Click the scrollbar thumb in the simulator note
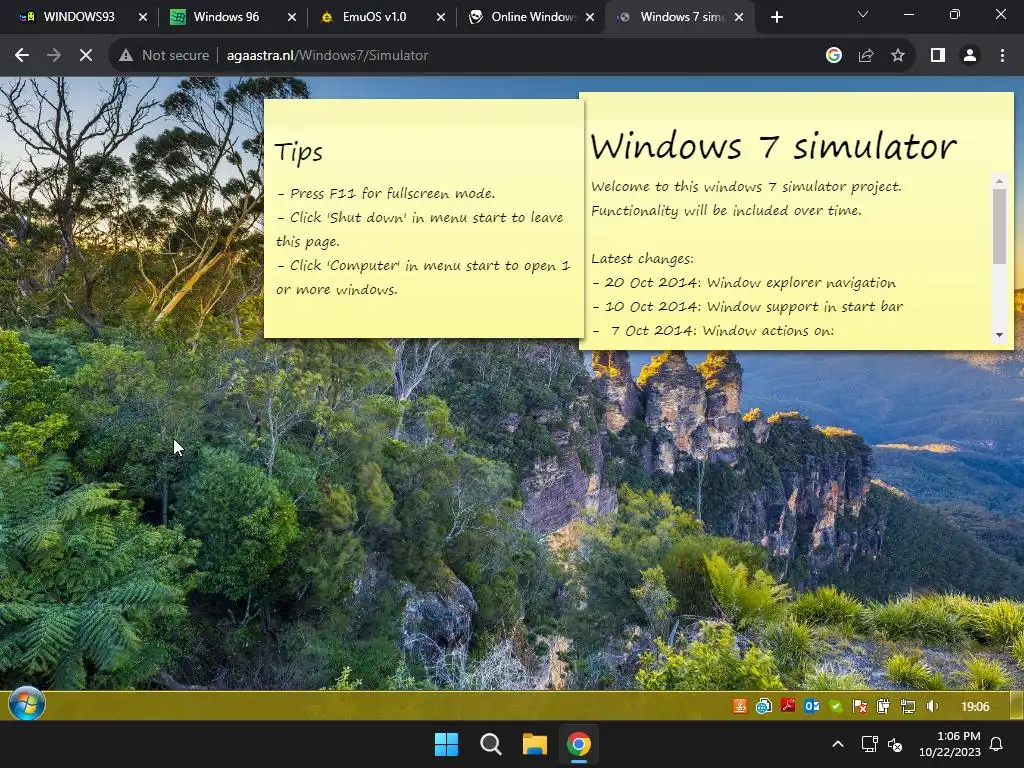The height and width of the screenshot is (768, 1024). tap(999, 226)
